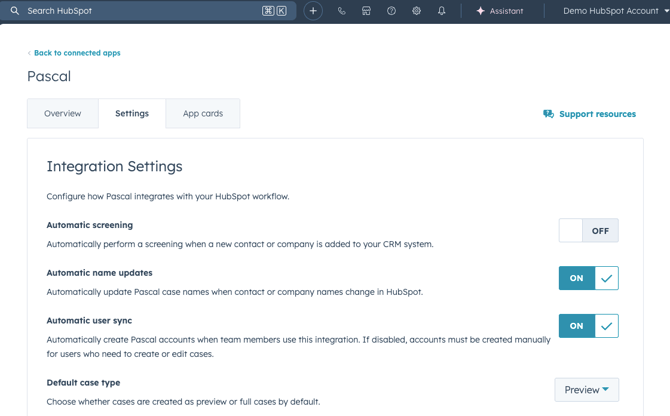
Task: Expand the Default case type Preview dropdown
Action: 586,390
